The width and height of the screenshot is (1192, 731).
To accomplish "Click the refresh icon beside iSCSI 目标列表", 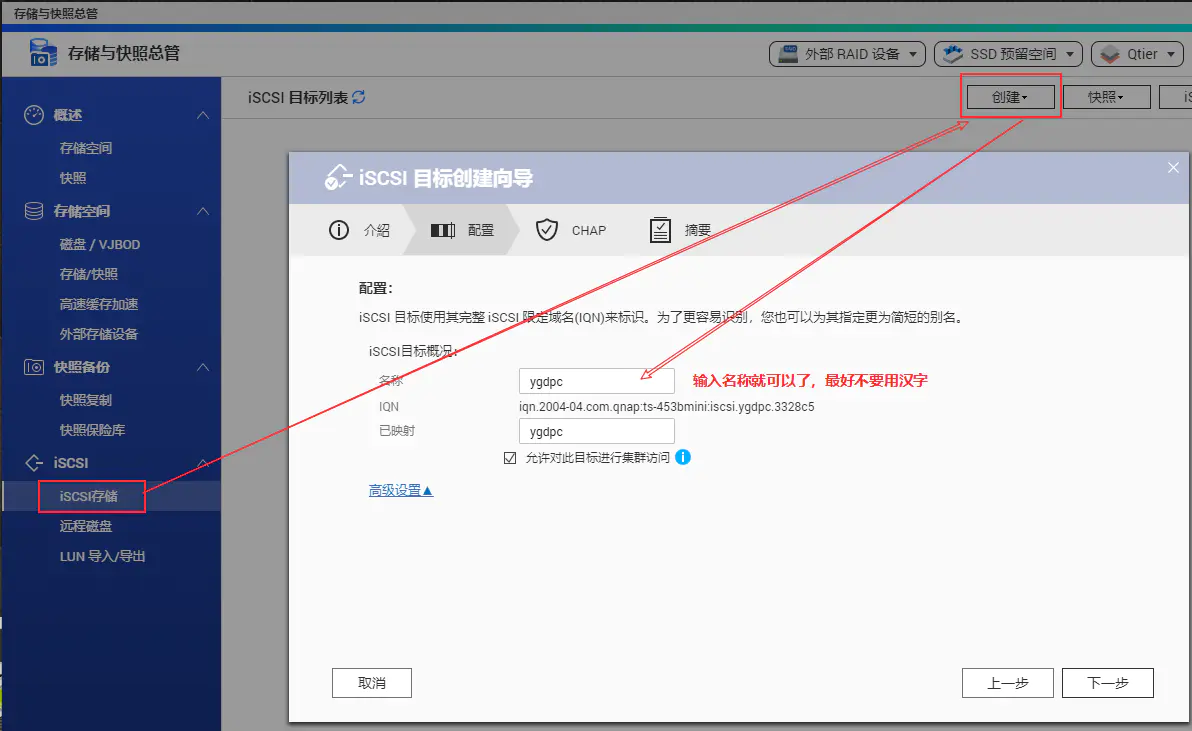I will pos(359,97).
